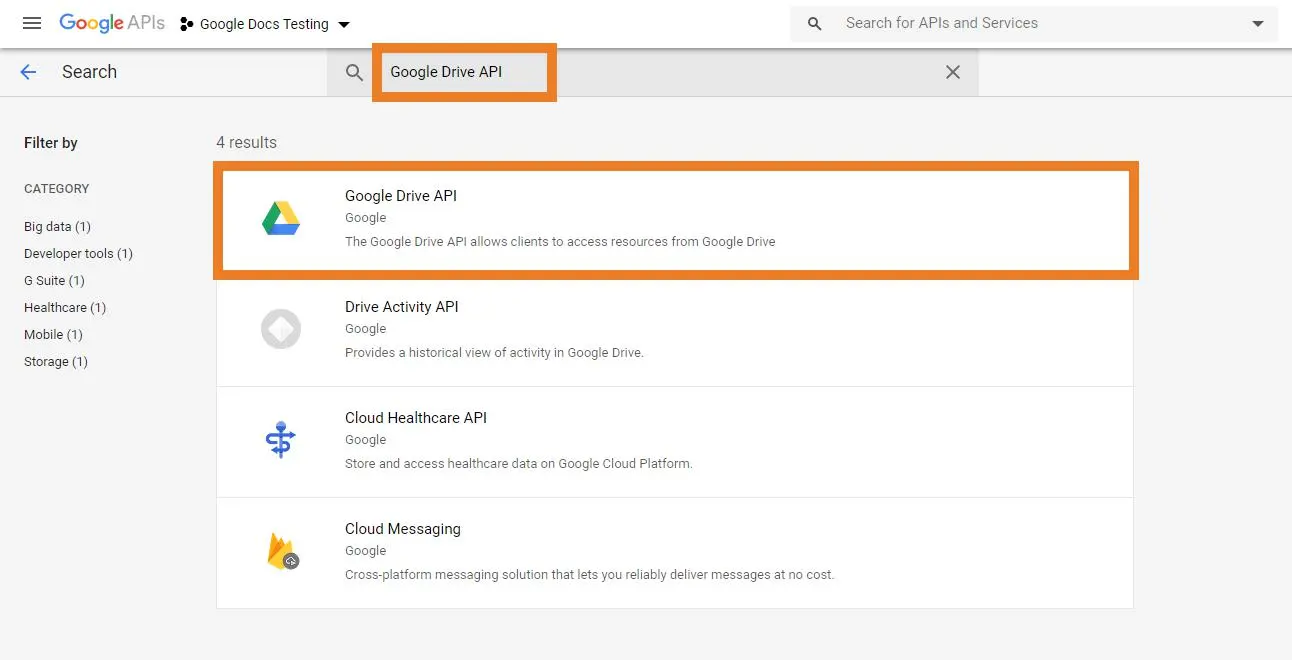Click the 'Filter by' heading
This screenshot has height=660, width=1292.
click(x=51, y=143)
